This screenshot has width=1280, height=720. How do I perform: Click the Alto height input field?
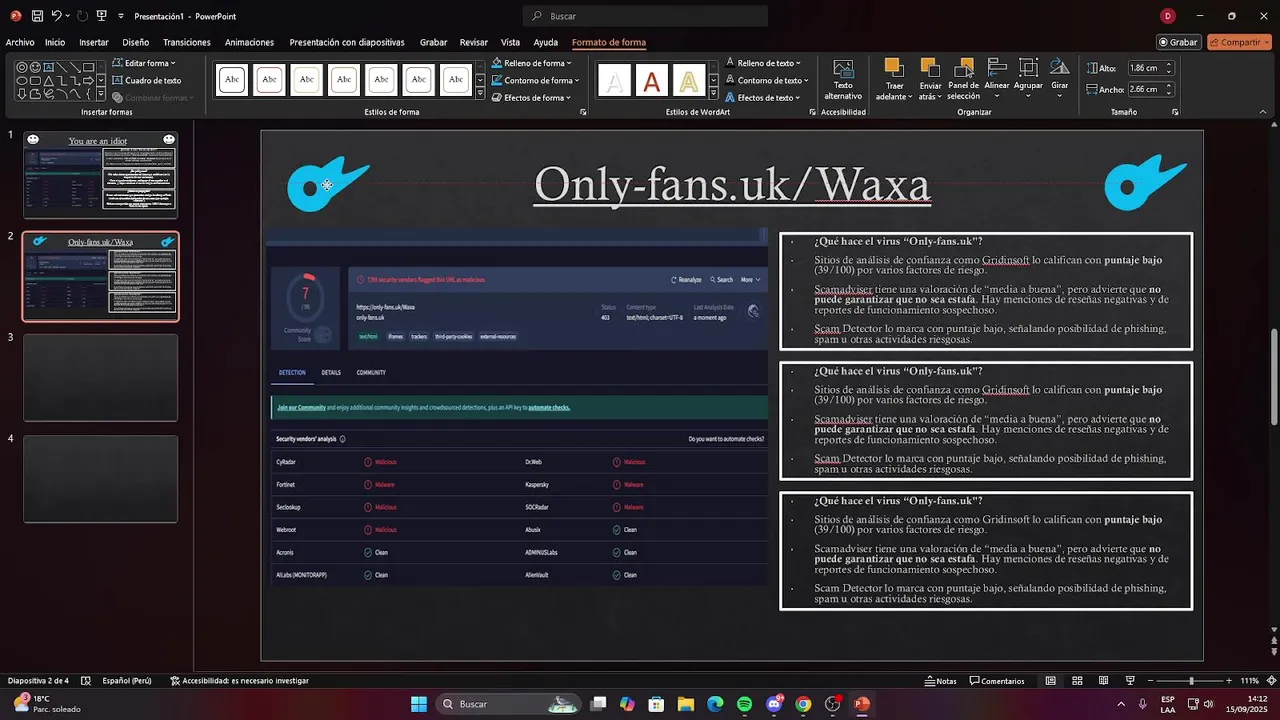tap(1150, 68)
